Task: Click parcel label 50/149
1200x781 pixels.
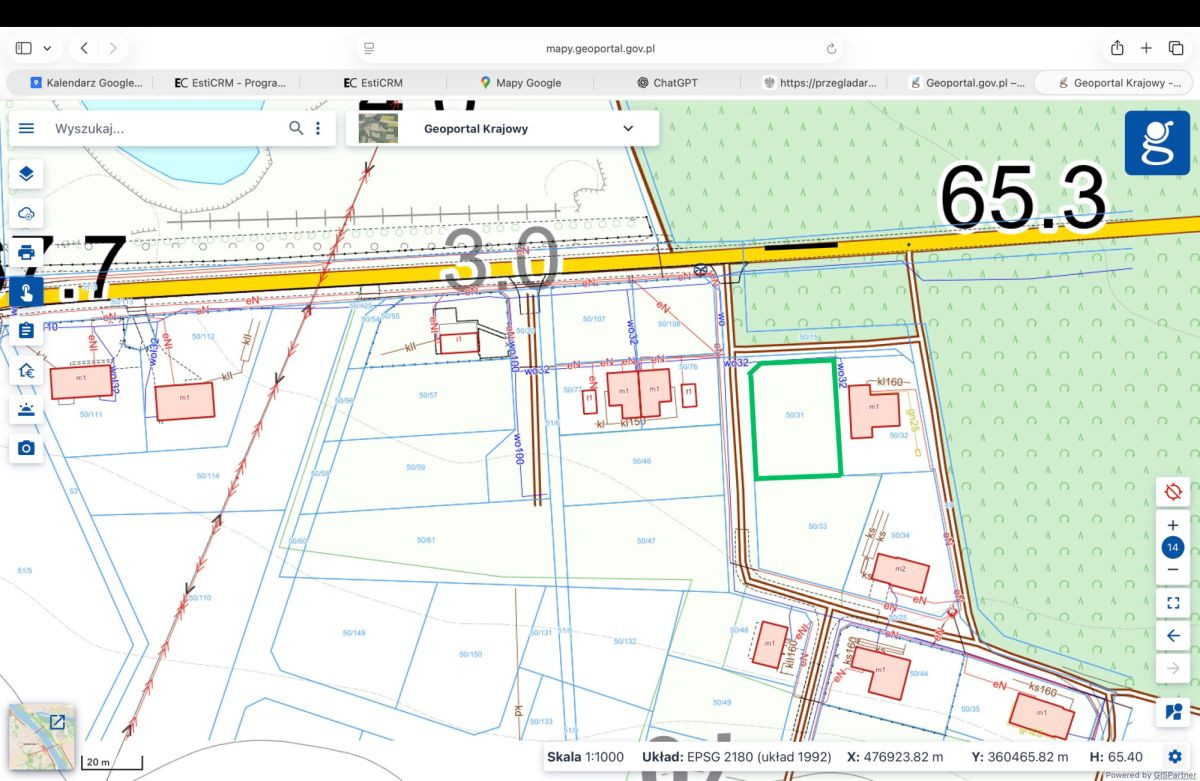Action: (x=354, y=632)
